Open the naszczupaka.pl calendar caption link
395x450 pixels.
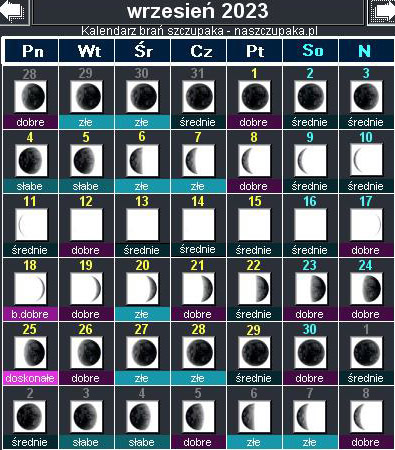click(x=199, y=31)
